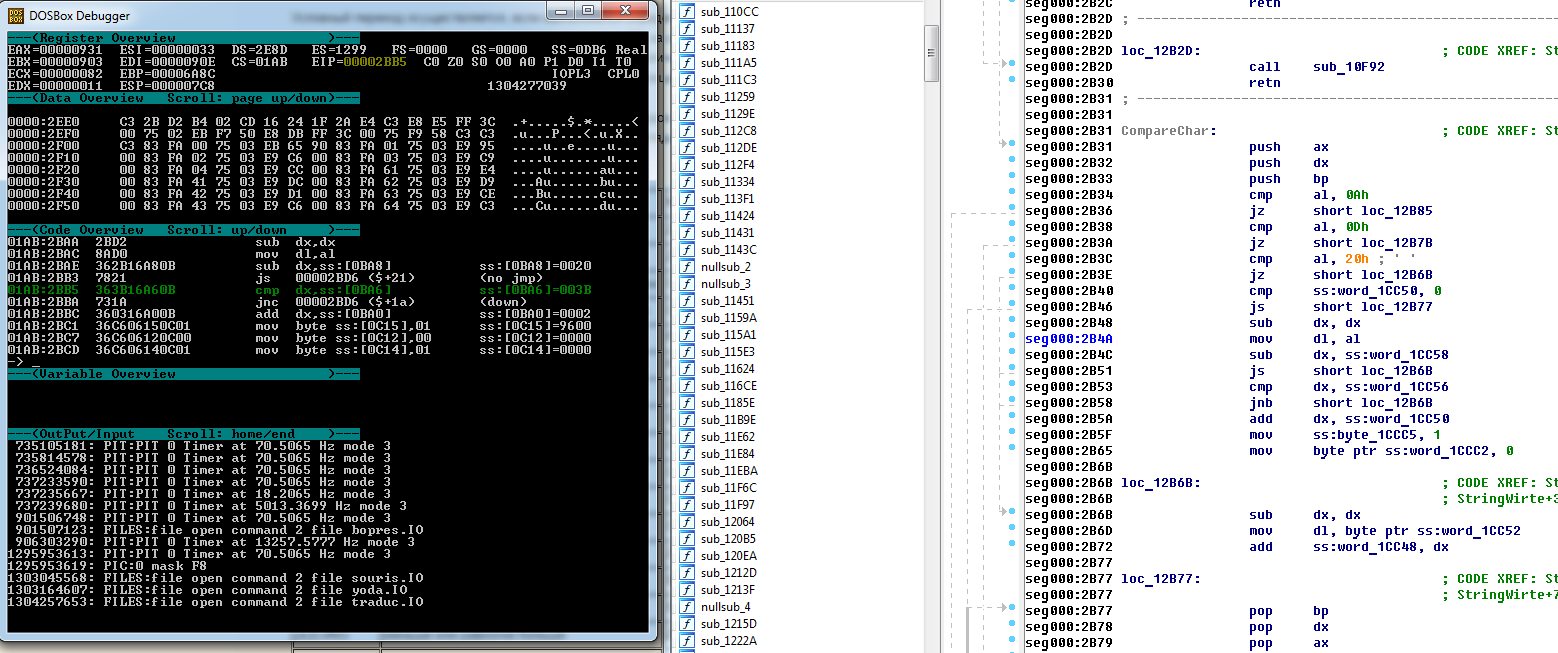The image size is (1558, 653).
Task: Select function sub_11EBA in functions list
Action: click(728, 470)
